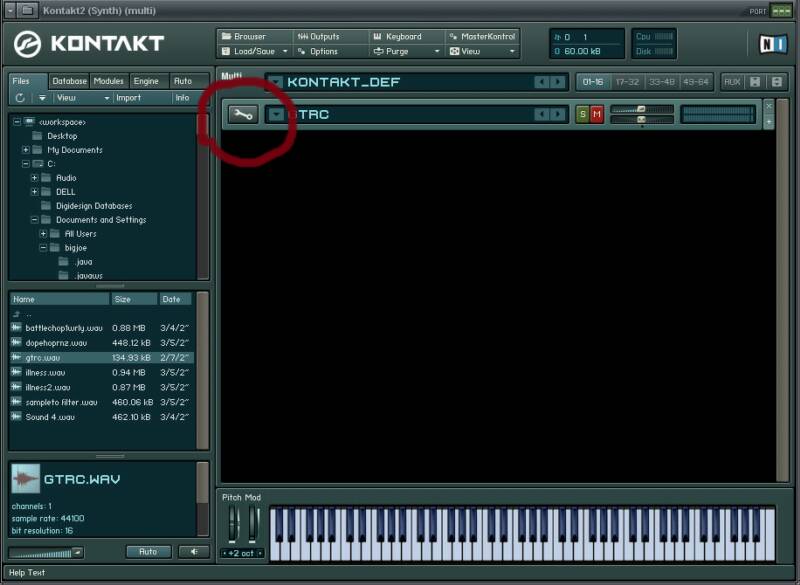Viewport: 800px width, 585px height.
Task: Click the PORT indicator icon
Action: tap(781, 11)
